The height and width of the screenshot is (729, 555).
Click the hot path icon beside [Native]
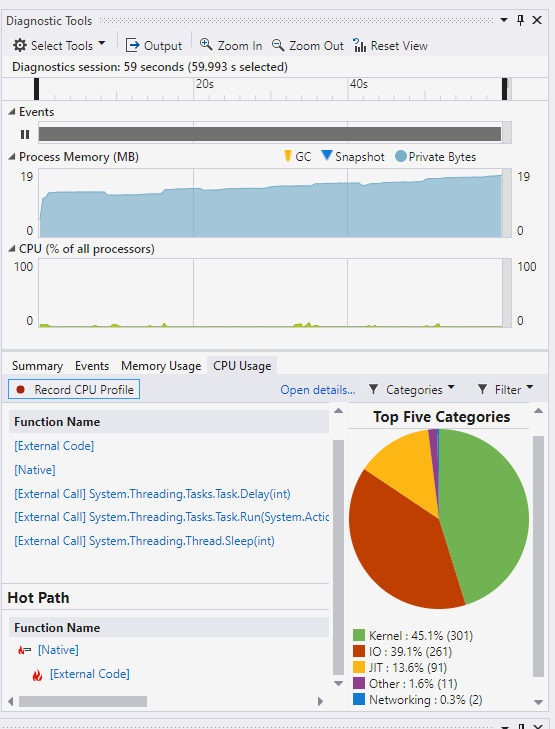(x=24, y=650)
